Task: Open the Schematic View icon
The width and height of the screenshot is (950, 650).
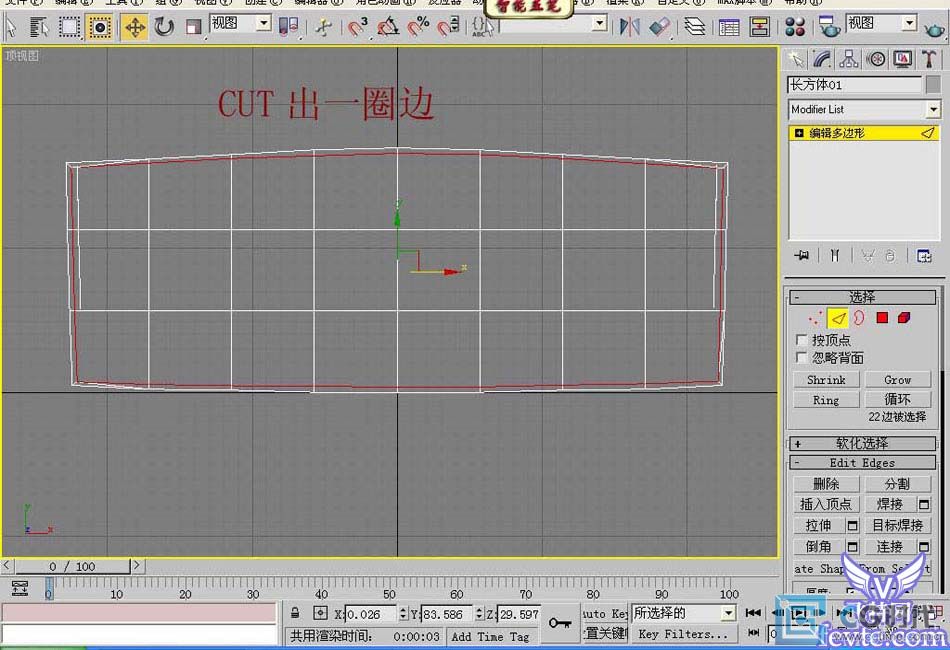Action: [759, 27]
